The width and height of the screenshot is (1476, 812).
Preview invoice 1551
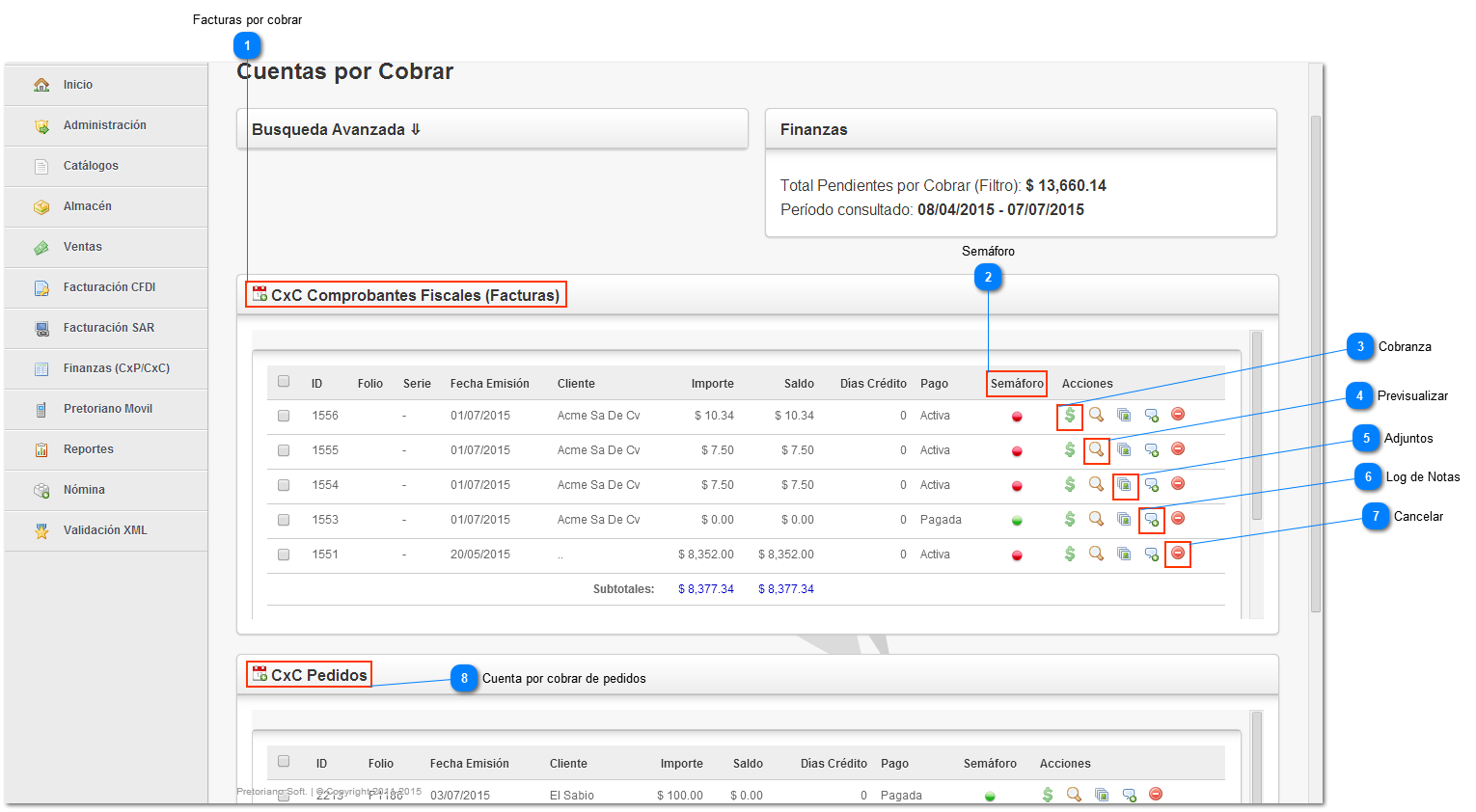point(1096,554)
